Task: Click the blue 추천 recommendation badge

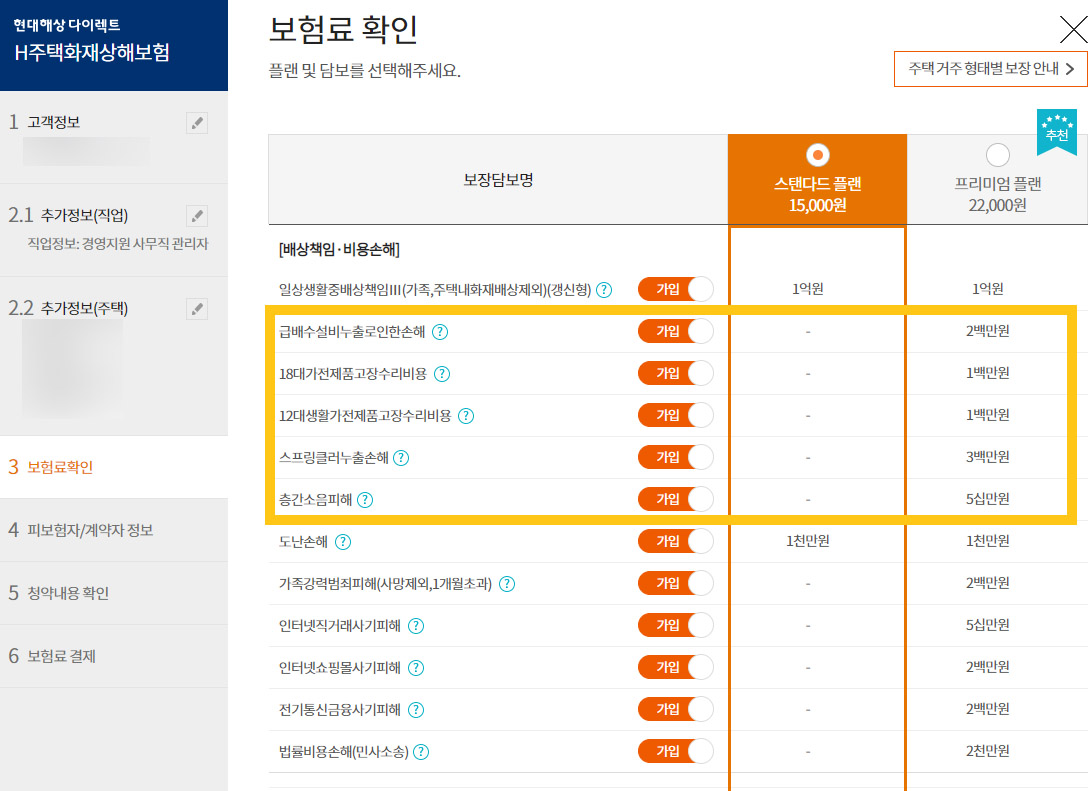Action: [x=1057, y=131]
